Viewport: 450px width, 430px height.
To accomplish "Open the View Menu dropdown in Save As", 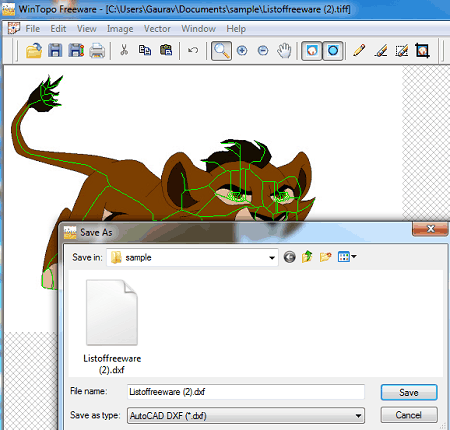I will [347, 257].
